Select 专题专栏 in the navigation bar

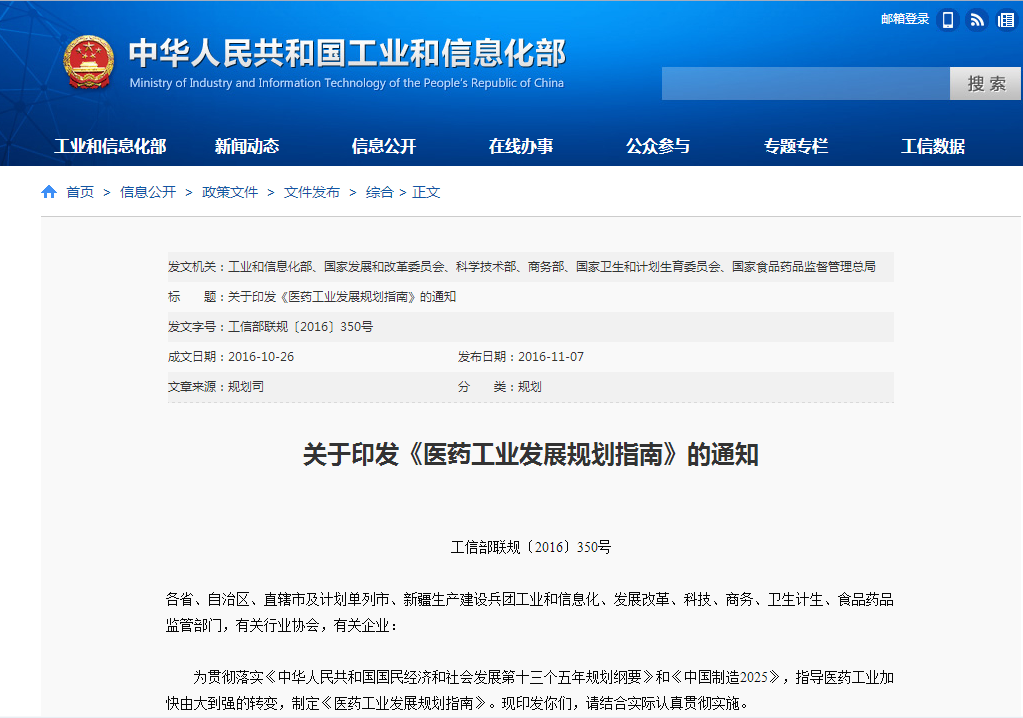[x=796, y=146]
